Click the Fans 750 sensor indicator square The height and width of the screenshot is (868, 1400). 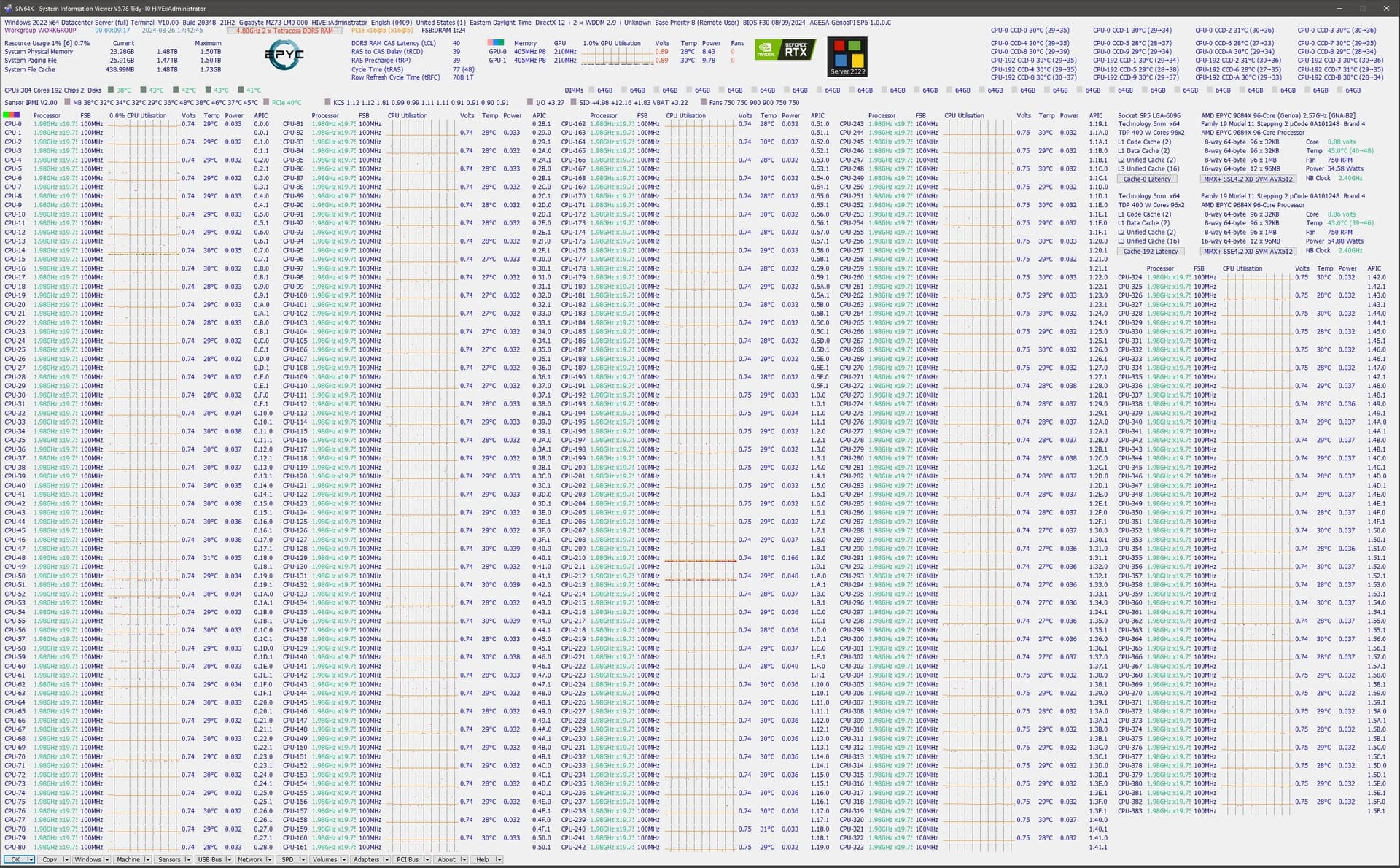[x=703, y=103]
